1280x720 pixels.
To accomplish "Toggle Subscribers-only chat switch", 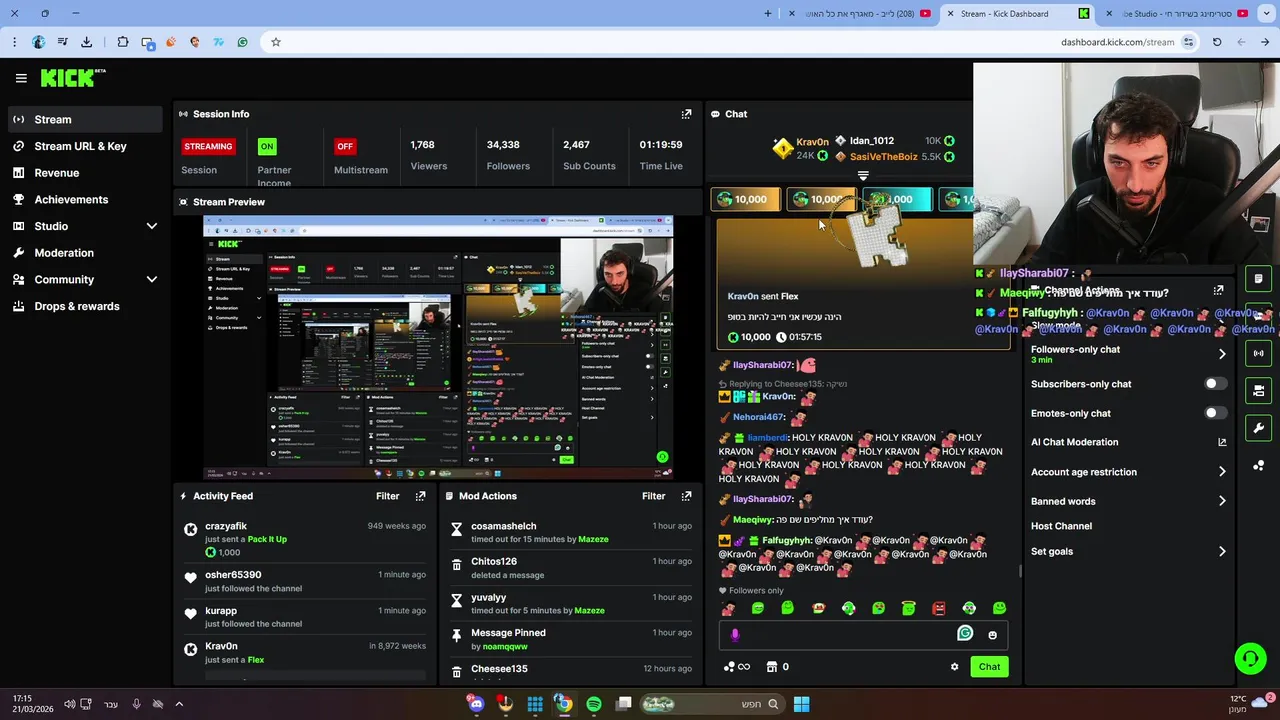I will (x=1215, y=384).
